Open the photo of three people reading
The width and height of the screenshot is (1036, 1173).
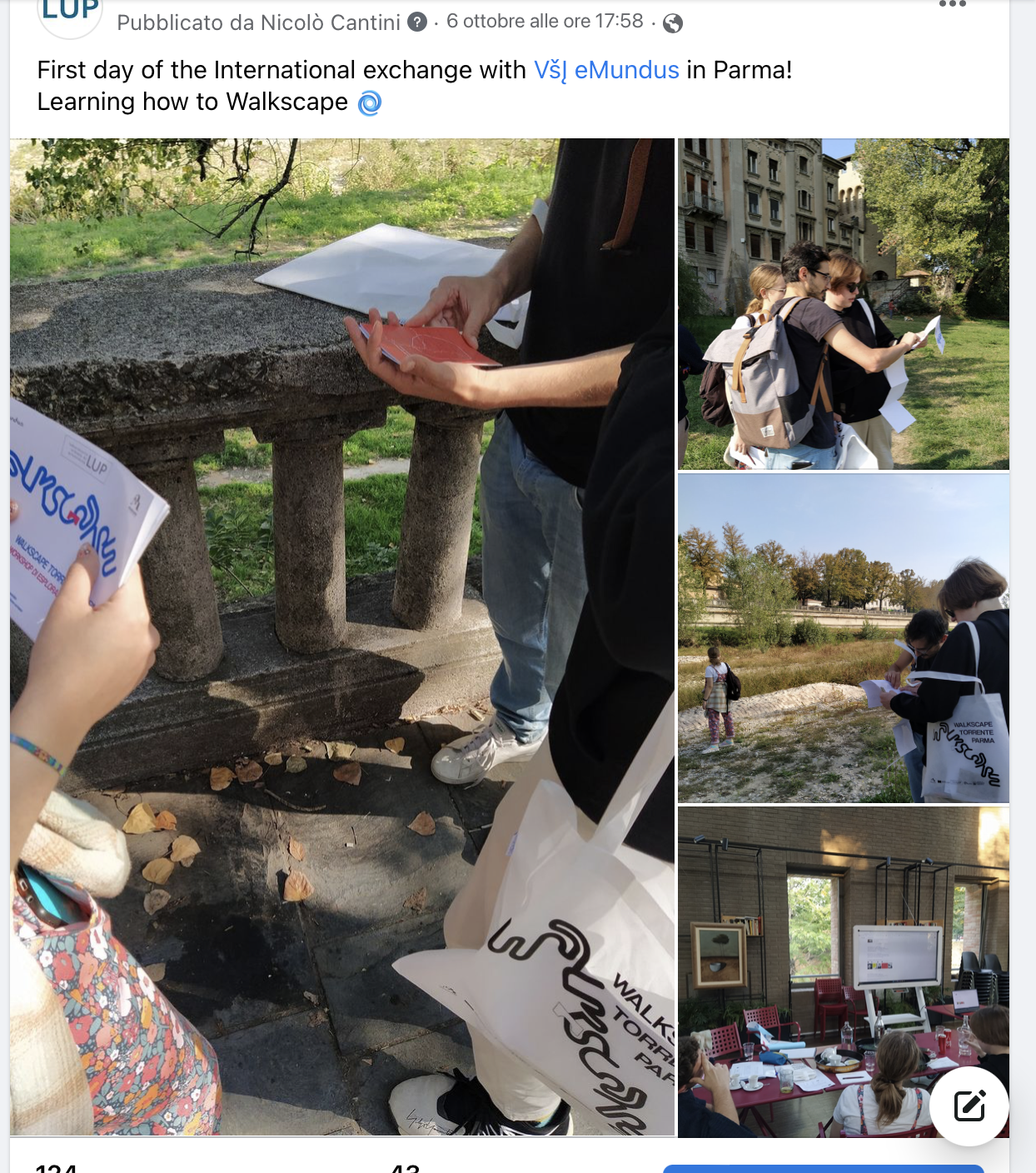click(844, 304)
